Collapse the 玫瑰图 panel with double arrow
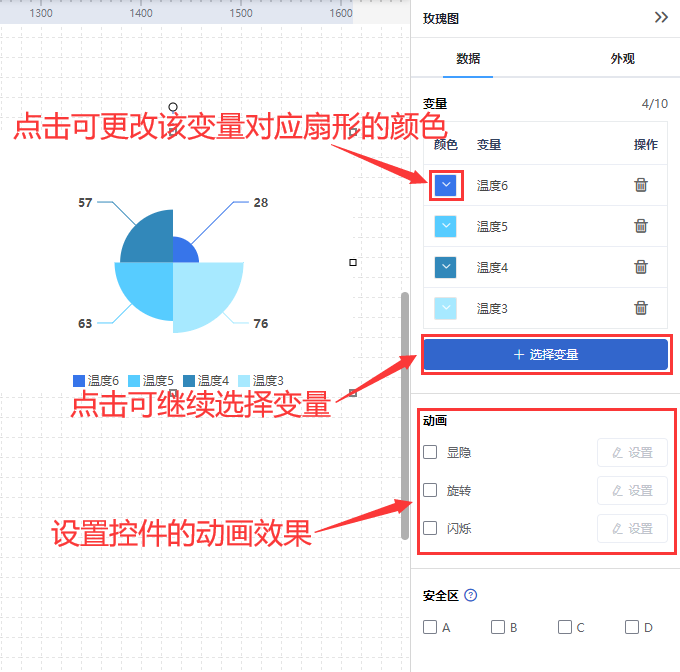This screenshot has width=680, height=672. pos(661,18)
